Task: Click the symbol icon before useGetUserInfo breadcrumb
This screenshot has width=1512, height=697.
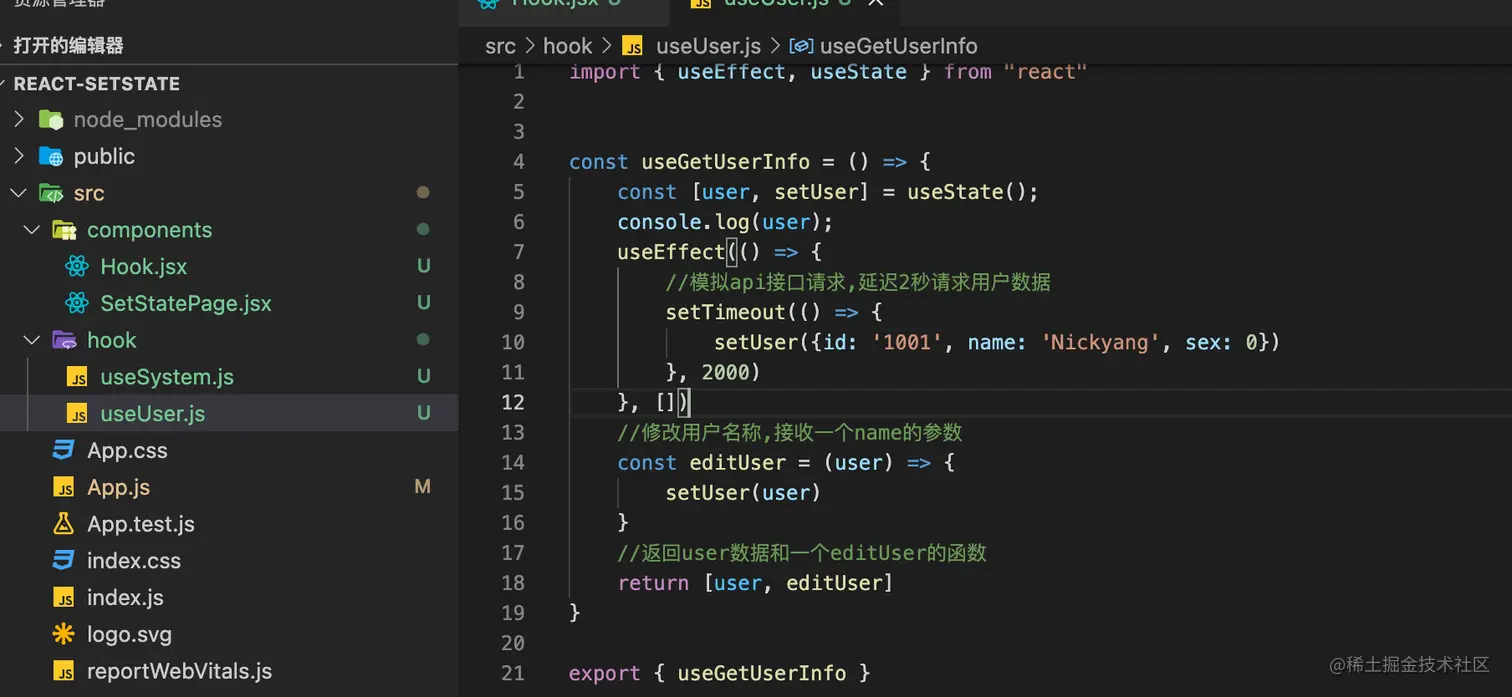Action: pos(802,46)
